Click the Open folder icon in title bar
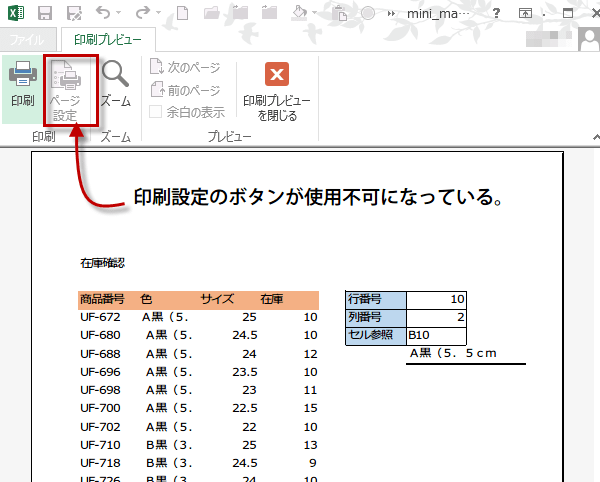 point(211,13)
